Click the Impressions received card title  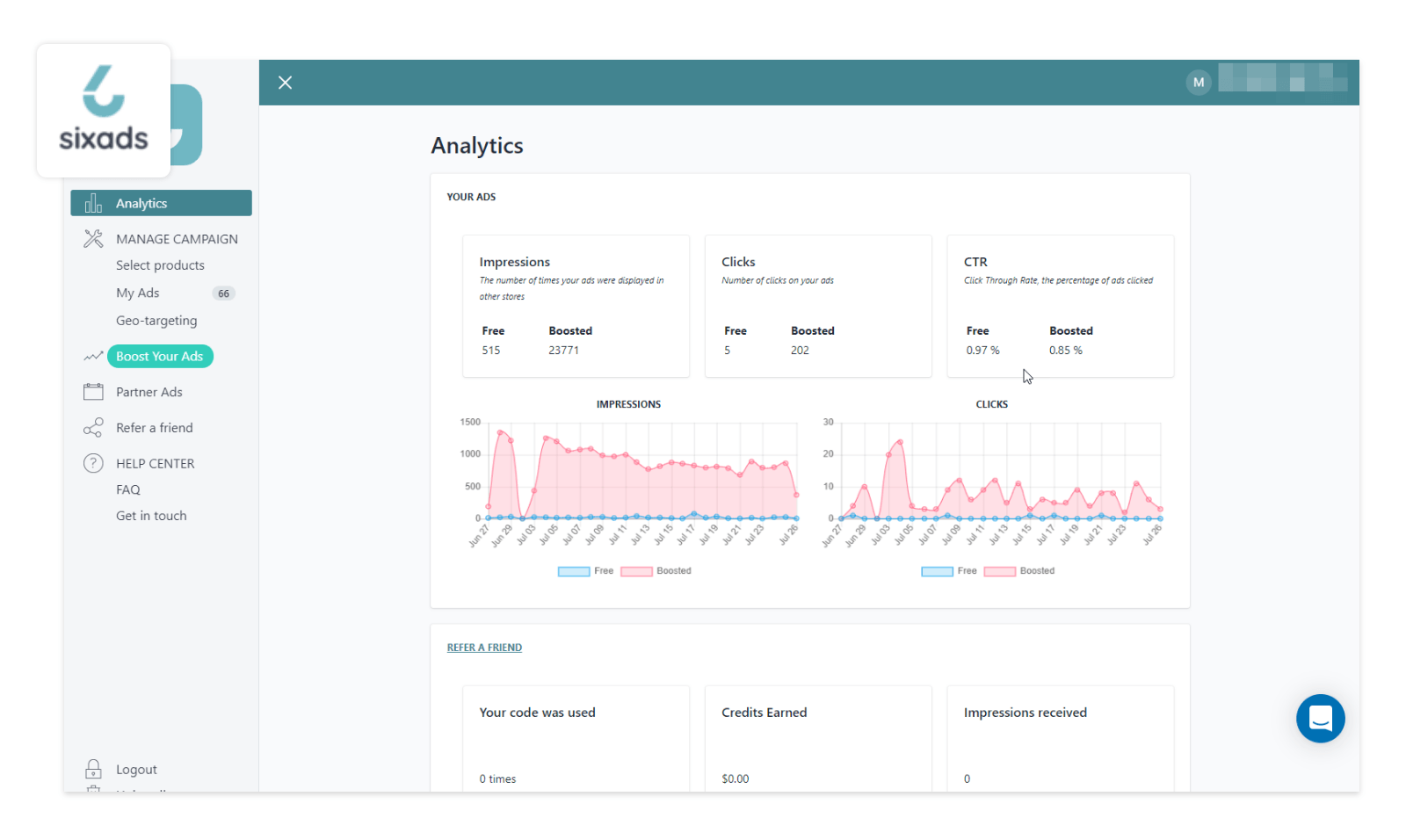1026,713
